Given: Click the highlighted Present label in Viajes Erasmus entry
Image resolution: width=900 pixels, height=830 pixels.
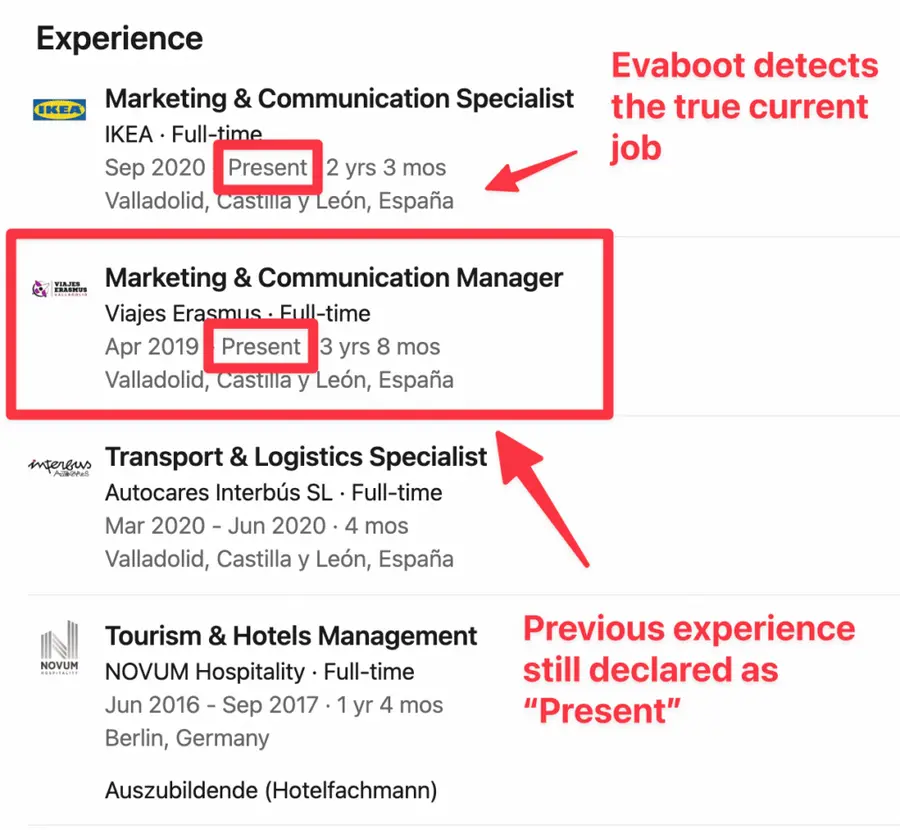Looking at the screenshot, I should pyautogui.click(x=261, y=347).
